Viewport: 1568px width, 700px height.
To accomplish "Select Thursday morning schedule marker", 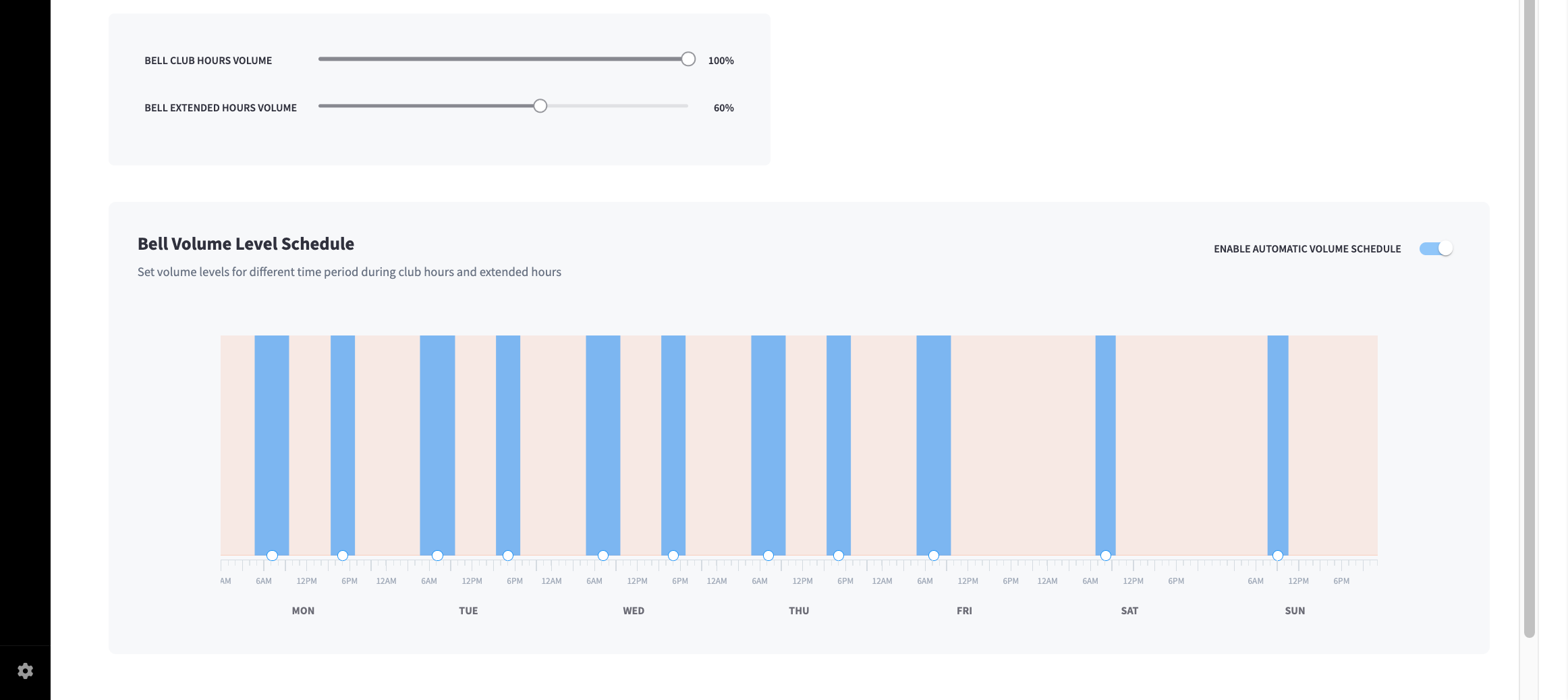I will point(768,556).
